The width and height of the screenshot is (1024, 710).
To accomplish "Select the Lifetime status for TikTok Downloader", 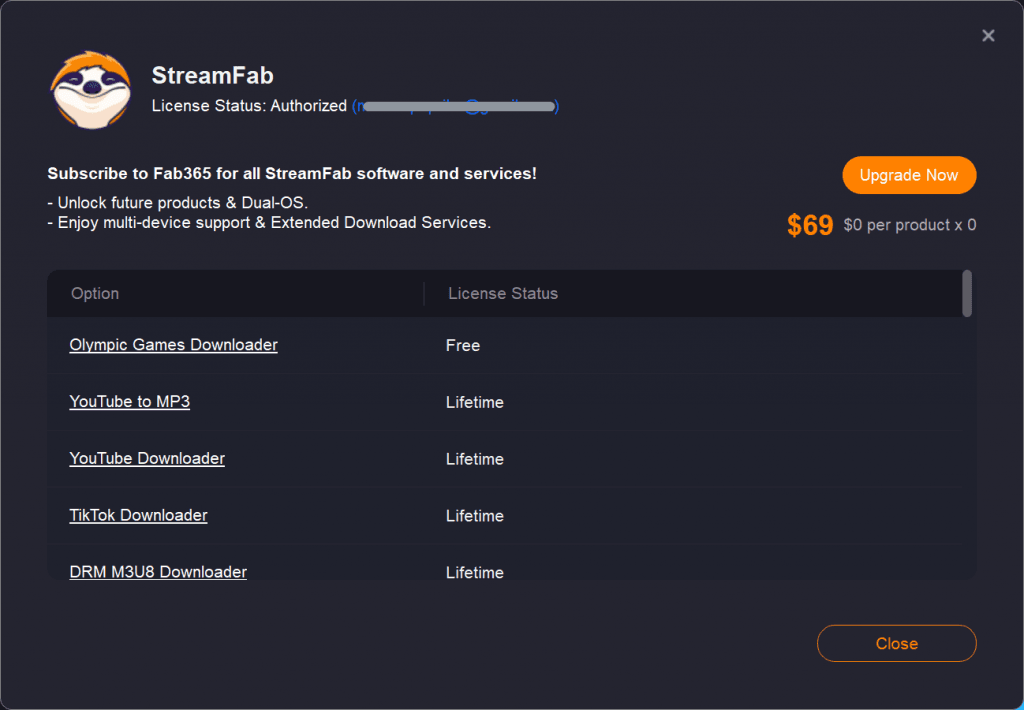I will click(x=475, y=516).
